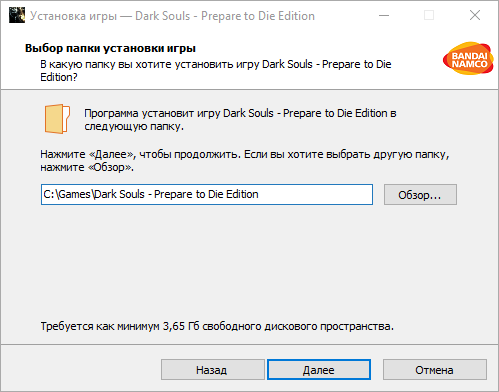499x392 pixels.
Task: Click the text 'Программа установит игру Dark Souls'
Action: click(x=179, y=113)
